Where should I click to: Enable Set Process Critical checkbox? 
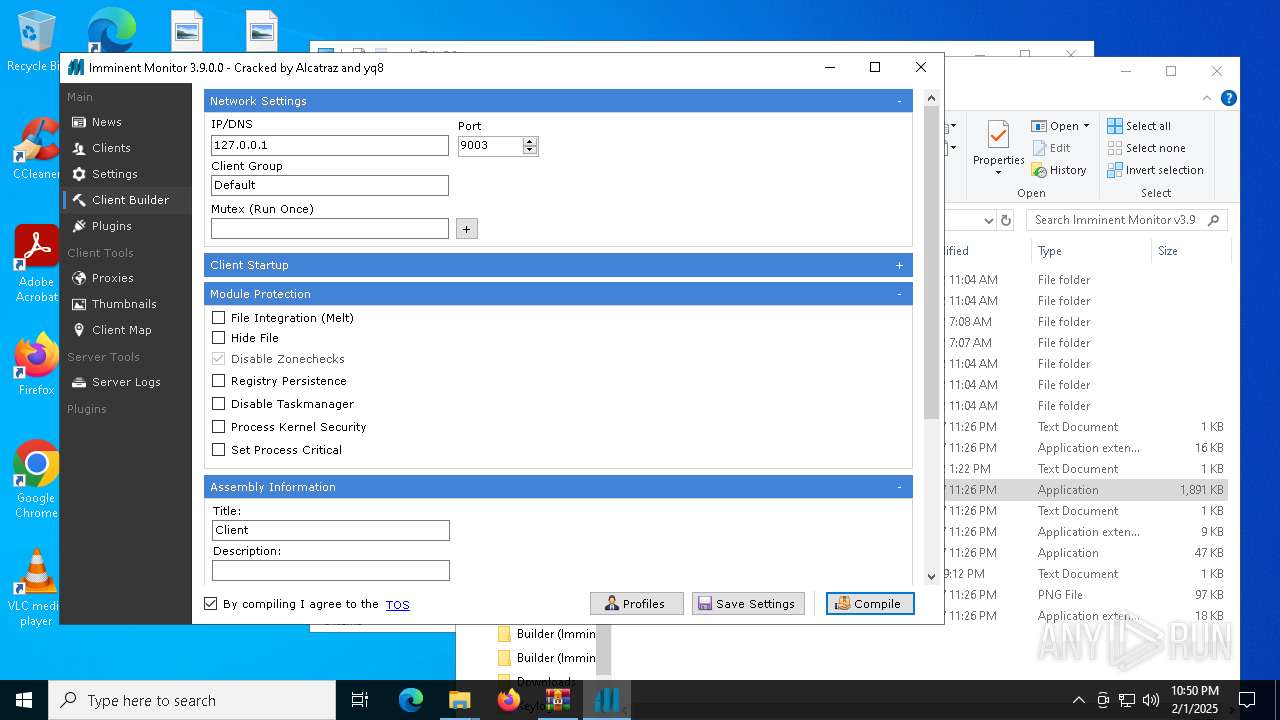point(219,450)
